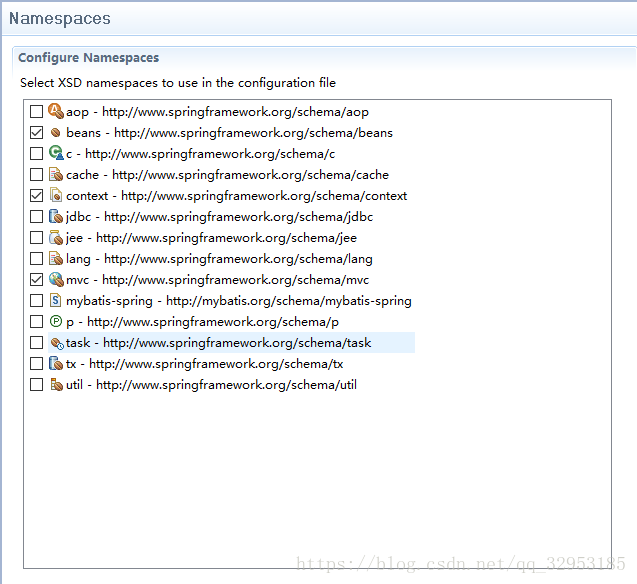Select the schema/c row text
637x584 pixels.
pyautogui.click(x=200, y=154)
